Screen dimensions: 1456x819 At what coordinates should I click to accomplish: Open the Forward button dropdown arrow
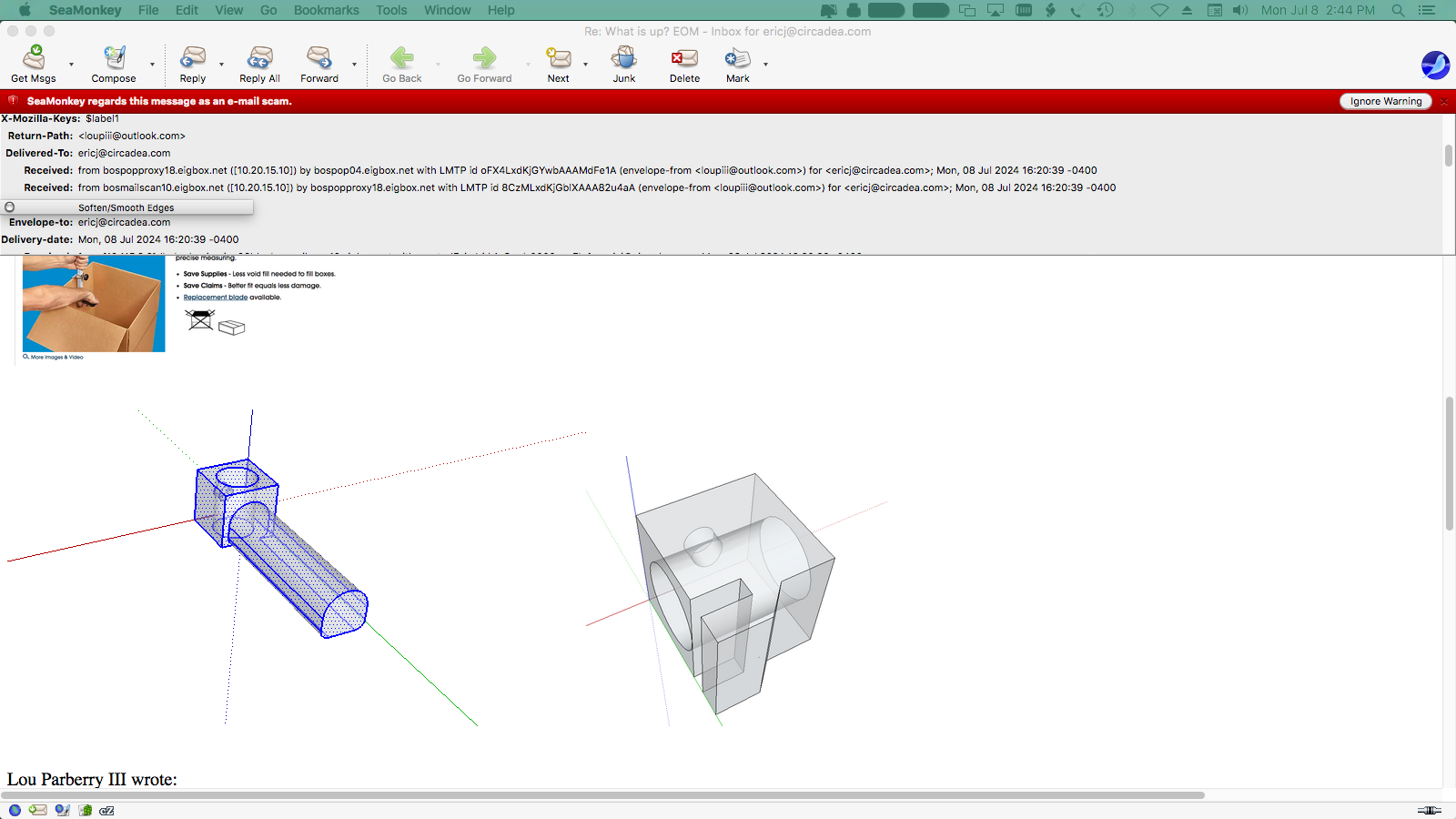click(354, 65)
